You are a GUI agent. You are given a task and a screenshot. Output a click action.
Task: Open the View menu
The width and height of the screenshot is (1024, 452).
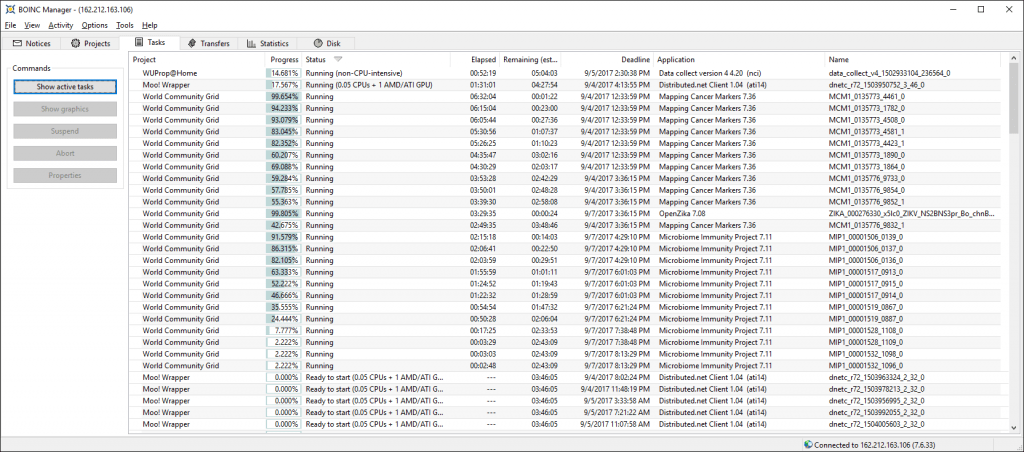click(32, 25)
